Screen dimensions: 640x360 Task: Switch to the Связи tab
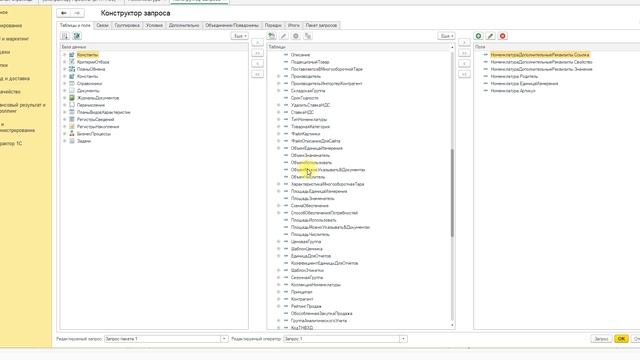point(102,25)
